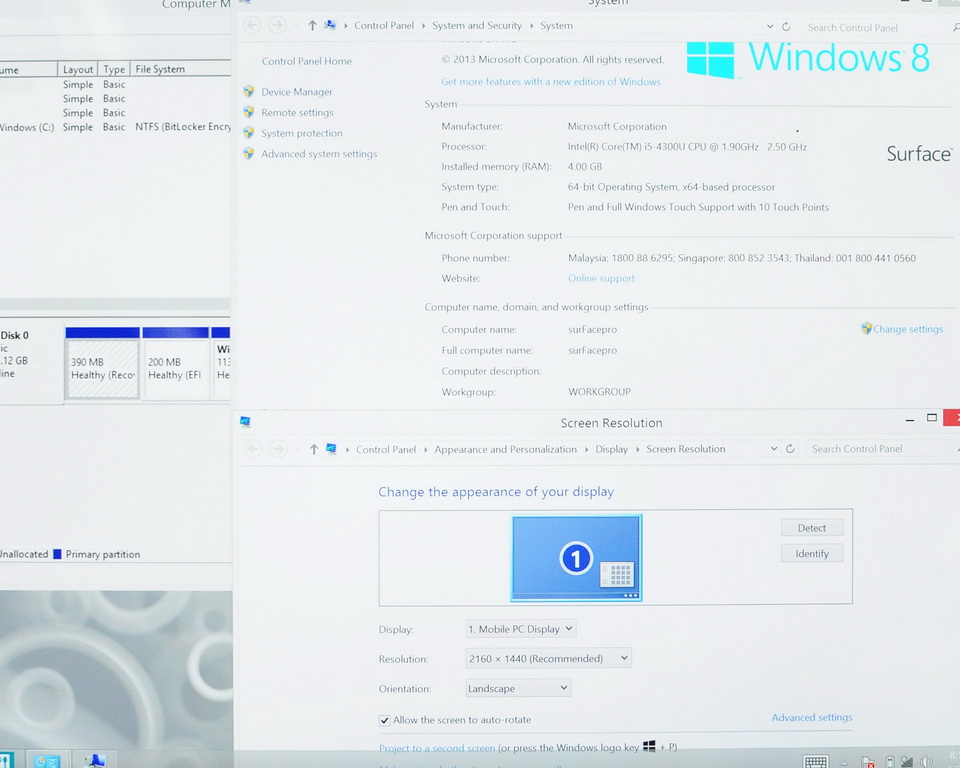Show hidden tray icons arrow
This screenshot has width=960, height=768.
click(844, 763)
